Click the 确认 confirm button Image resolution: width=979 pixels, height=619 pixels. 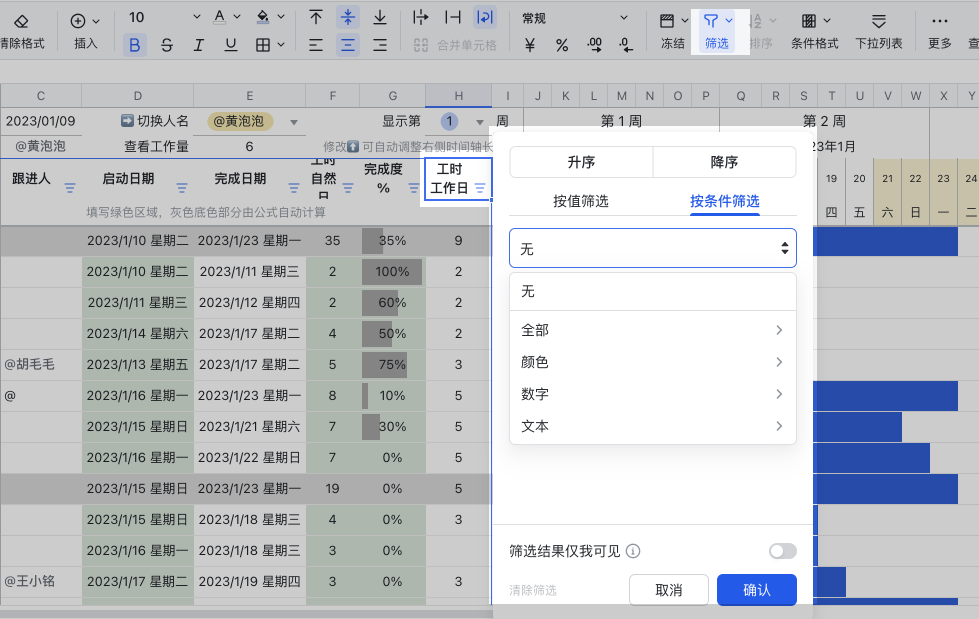pyautogui.click(x=757, y=590)
